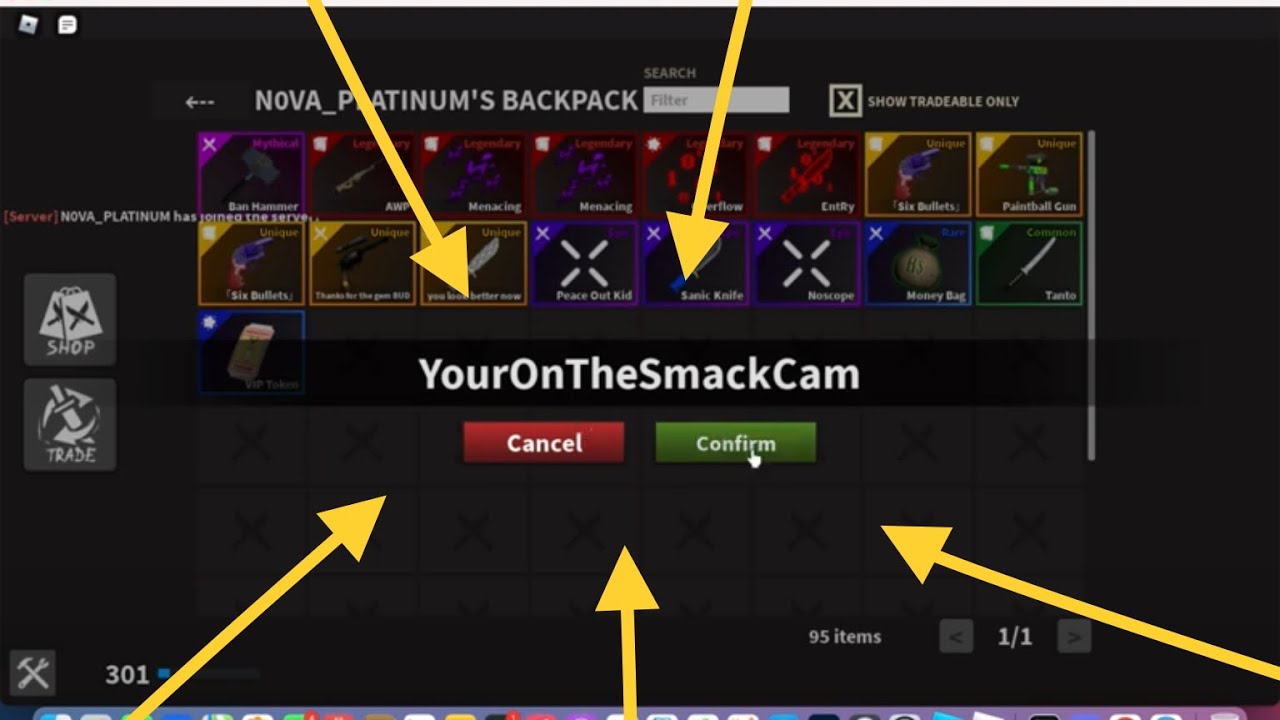Select the Ban Hammer mythical item
This screenshot has width=1280, height=720.
[x=251, y=175]
